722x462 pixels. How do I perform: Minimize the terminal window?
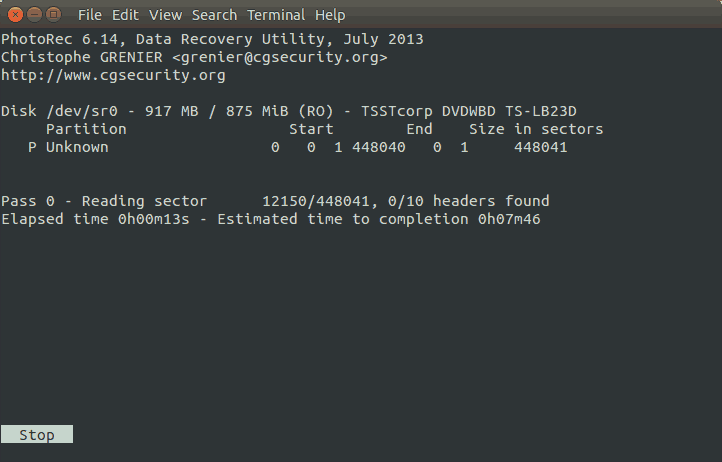tap(32, 14)
